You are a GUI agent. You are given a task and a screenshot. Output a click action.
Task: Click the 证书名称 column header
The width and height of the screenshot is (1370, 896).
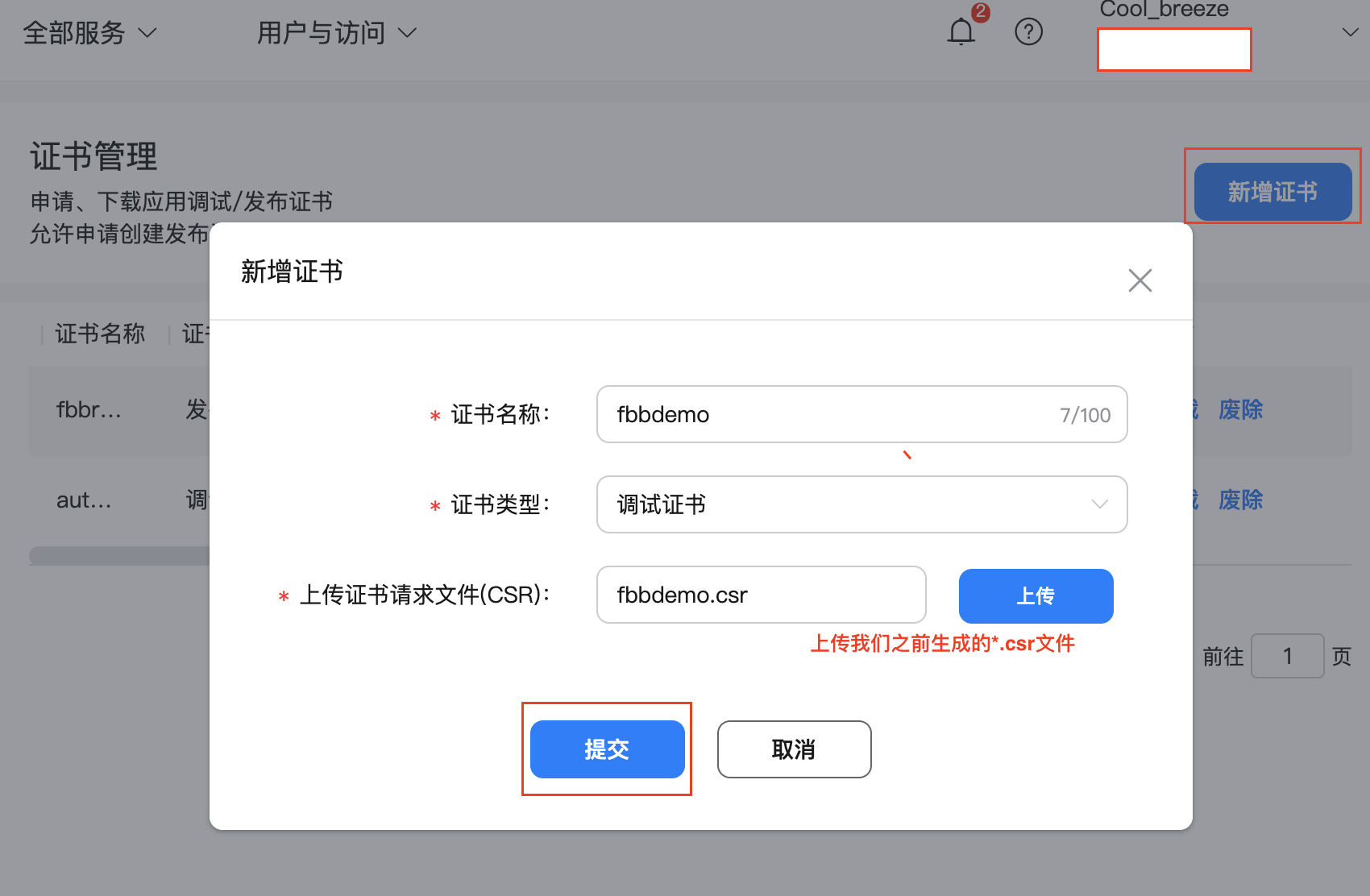100,334
